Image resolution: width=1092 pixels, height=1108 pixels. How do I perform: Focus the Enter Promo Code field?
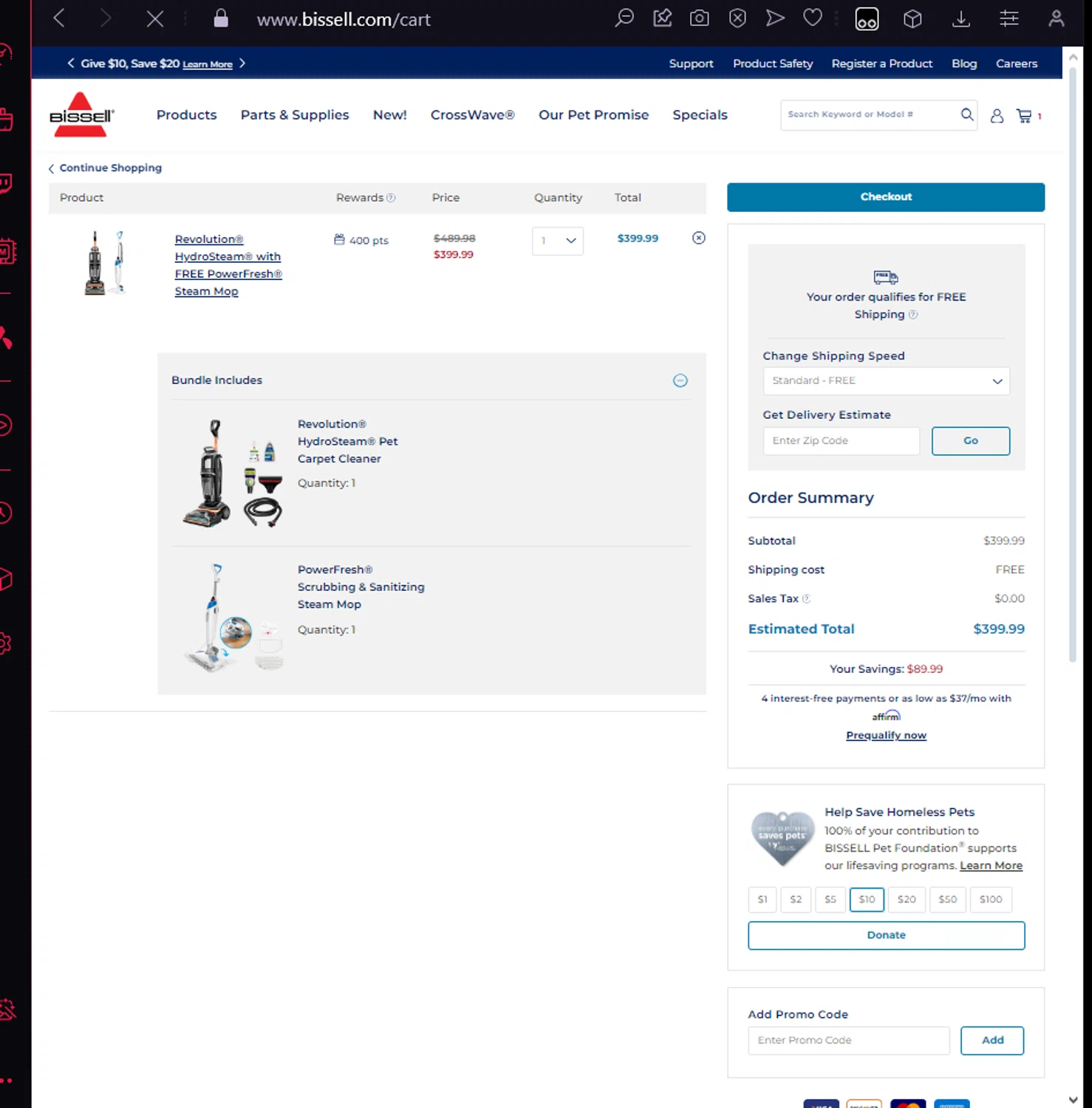click(849, 1040)
